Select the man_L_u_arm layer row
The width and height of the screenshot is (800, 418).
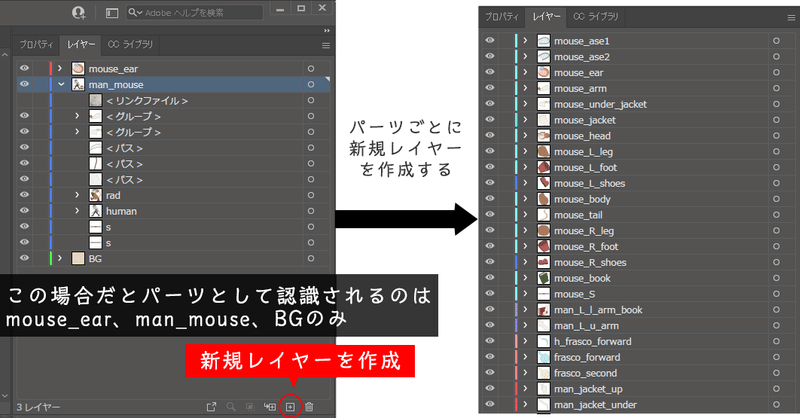click(638, 326)
